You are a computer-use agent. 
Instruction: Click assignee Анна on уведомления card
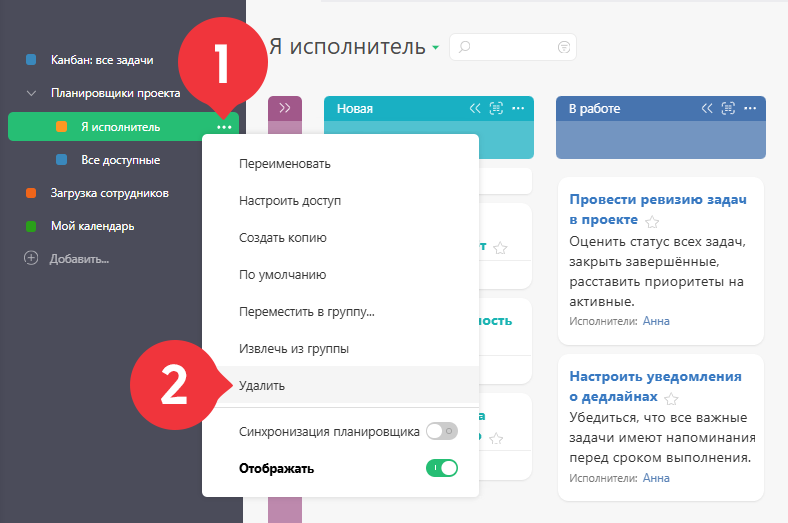(656, 478)
